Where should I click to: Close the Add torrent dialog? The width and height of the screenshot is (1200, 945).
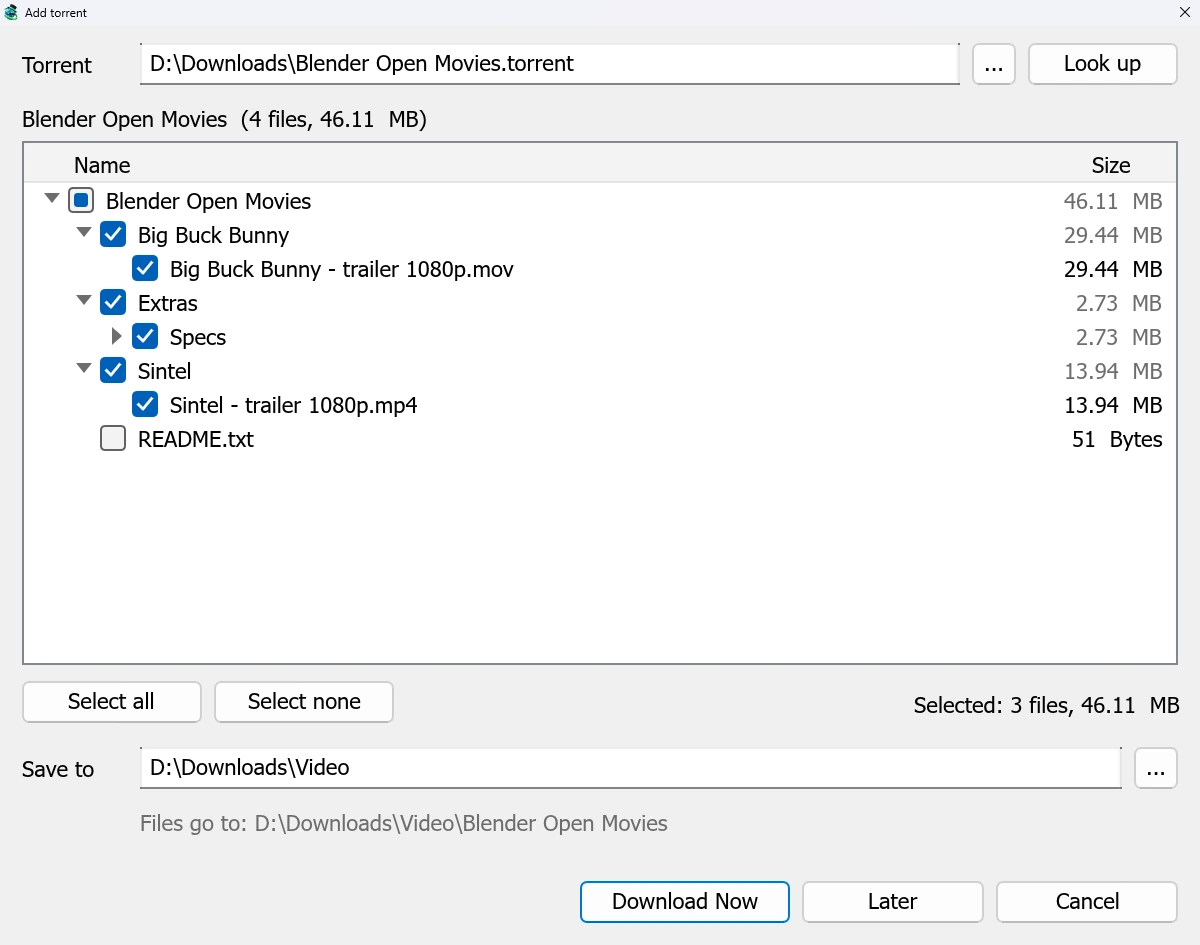pos(1184,12)
